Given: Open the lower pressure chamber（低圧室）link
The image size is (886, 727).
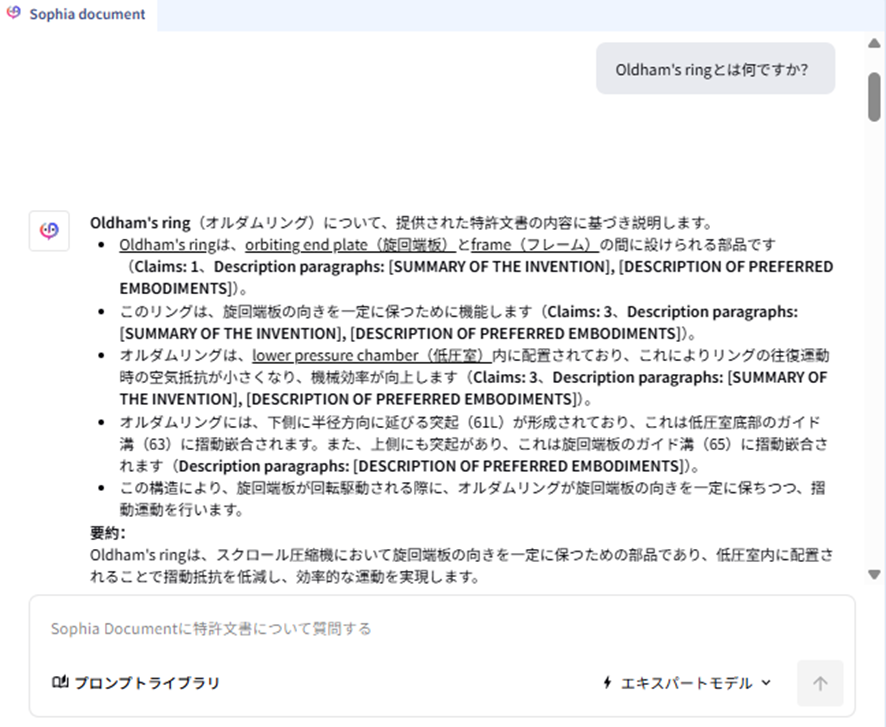Looking at the screenshot, I should (372, 356).
